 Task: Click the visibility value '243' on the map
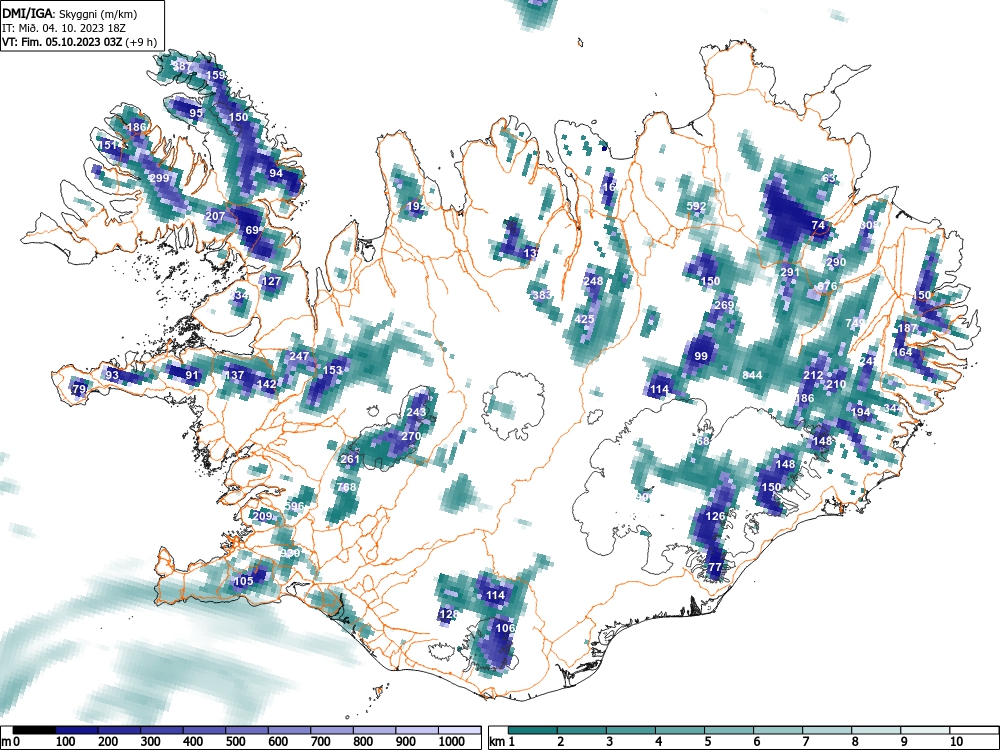coord(416,412)
